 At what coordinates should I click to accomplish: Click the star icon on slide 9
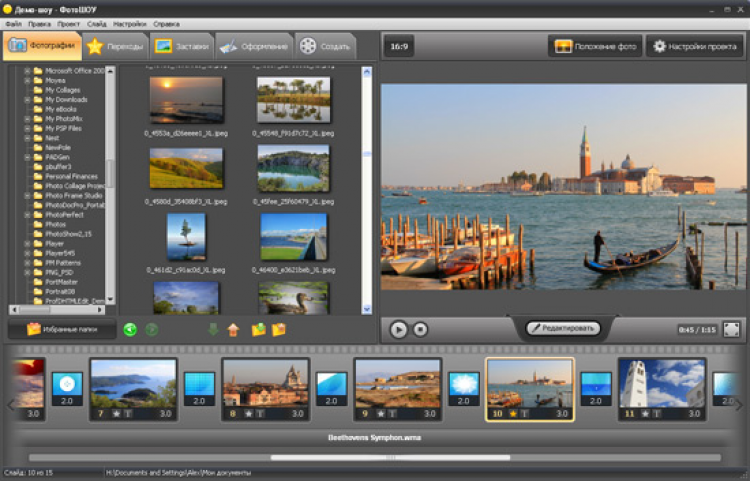[x=381, y=414]
